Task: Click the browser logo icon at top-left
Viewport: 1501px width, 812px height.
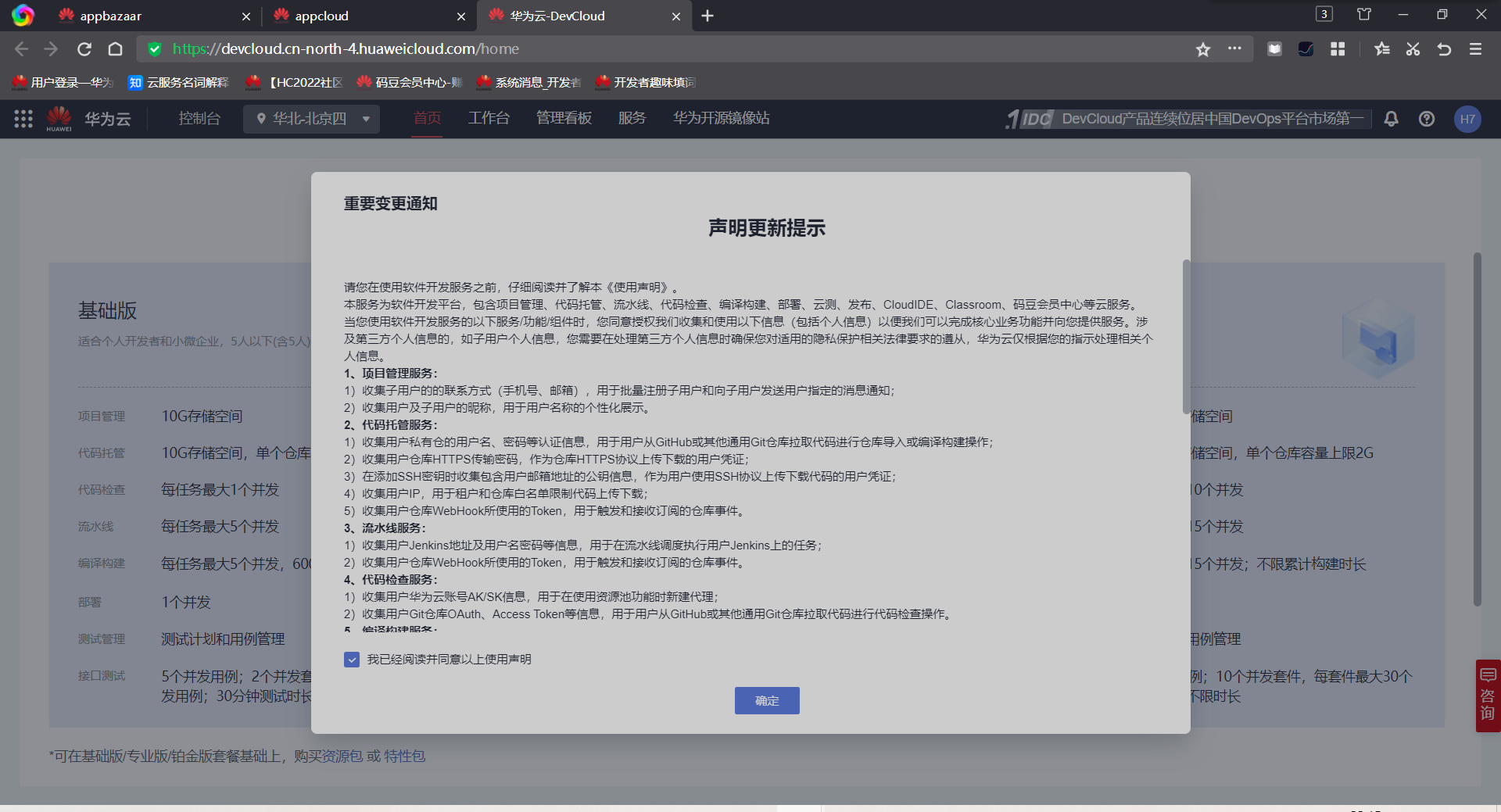Action: tap(23, 16)
